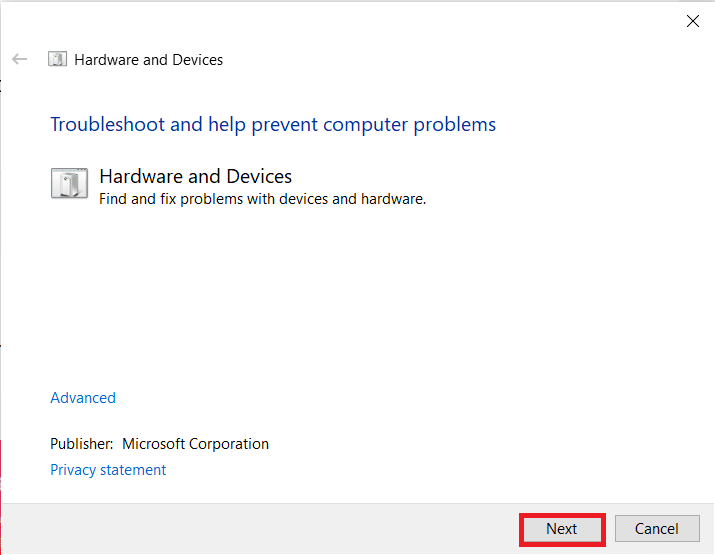Click the large Hardware and Devices troubleshooter icon
Image resolution: width=715 pixels, height=555 pixels.
pyautogui.click(x=69, y=184)
